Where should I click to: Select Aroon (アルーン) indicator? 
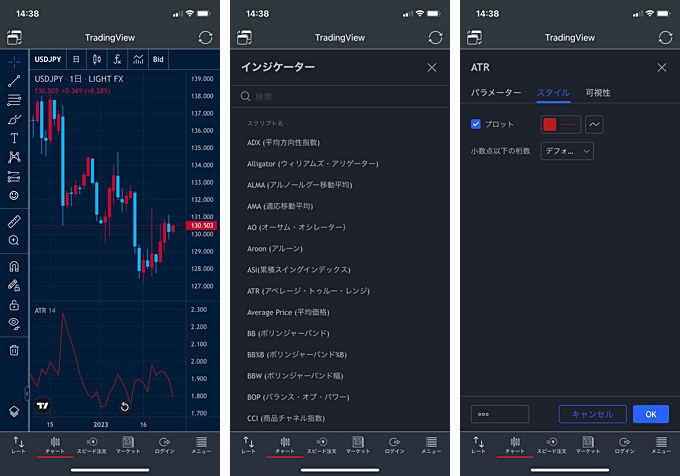click(x=275, y=248)
